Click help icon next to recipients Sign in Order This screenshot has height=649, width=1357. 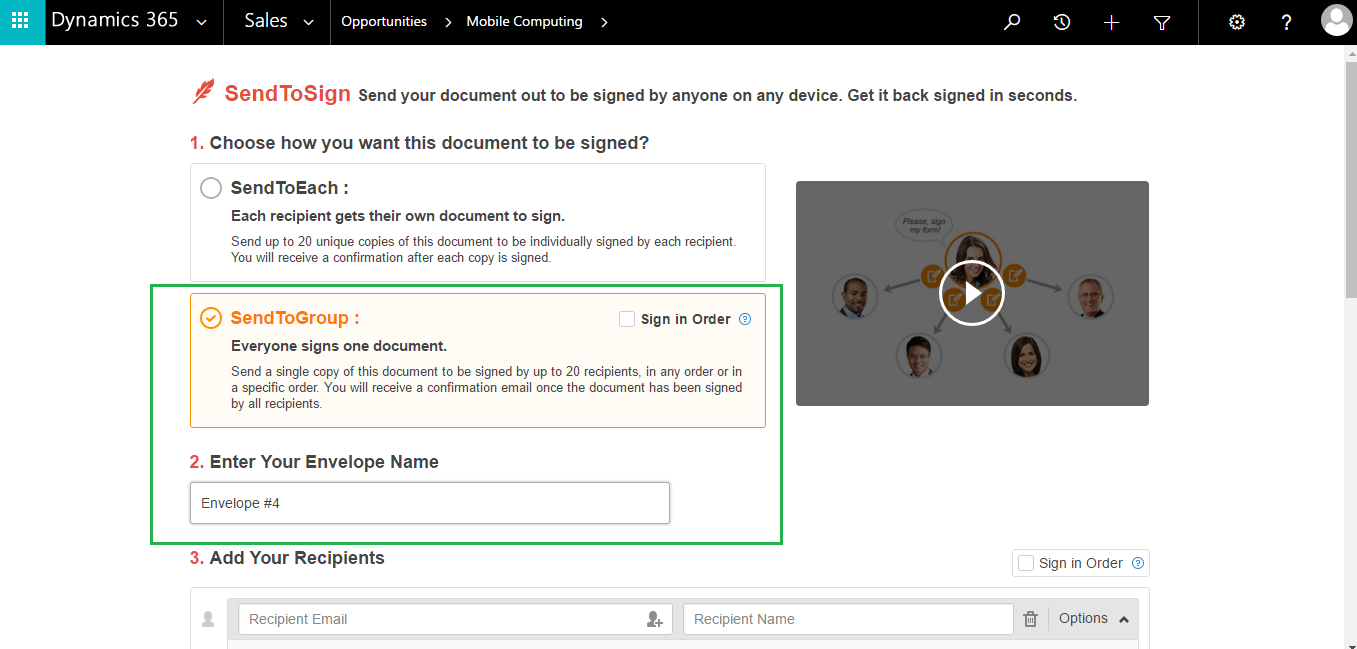[1137, 563]
